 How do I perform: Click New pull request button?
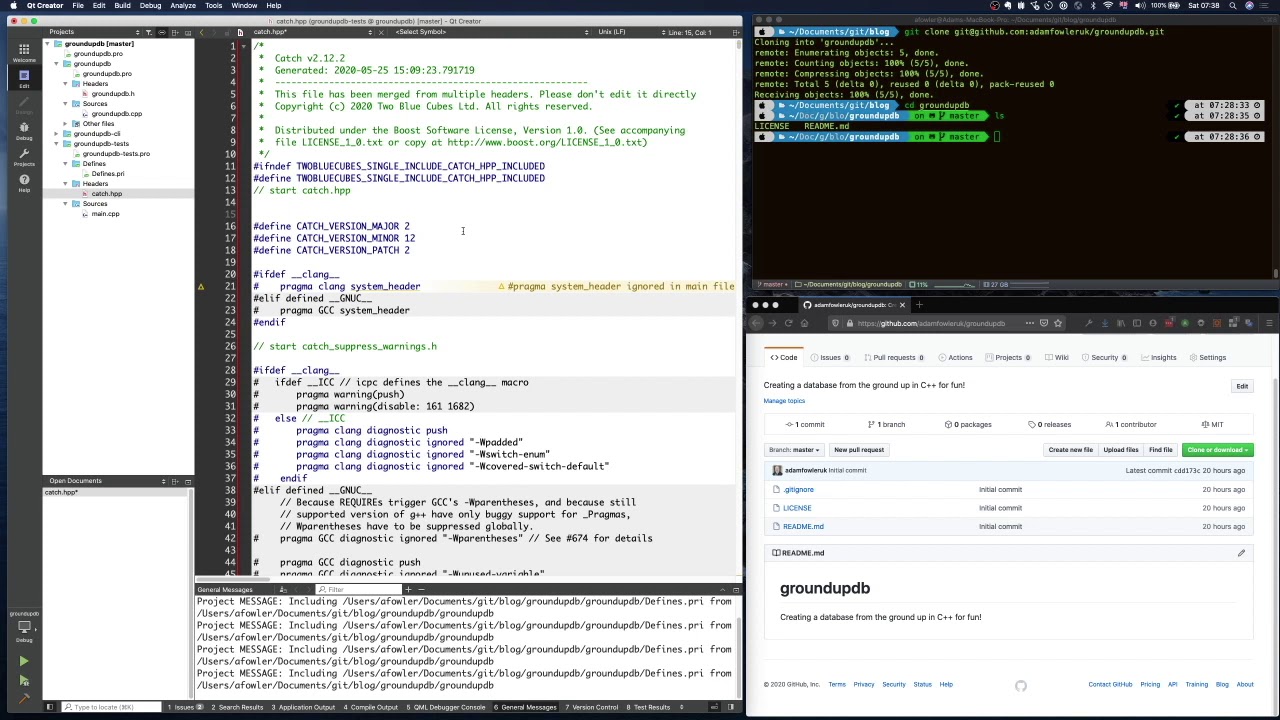pos(859,450)
